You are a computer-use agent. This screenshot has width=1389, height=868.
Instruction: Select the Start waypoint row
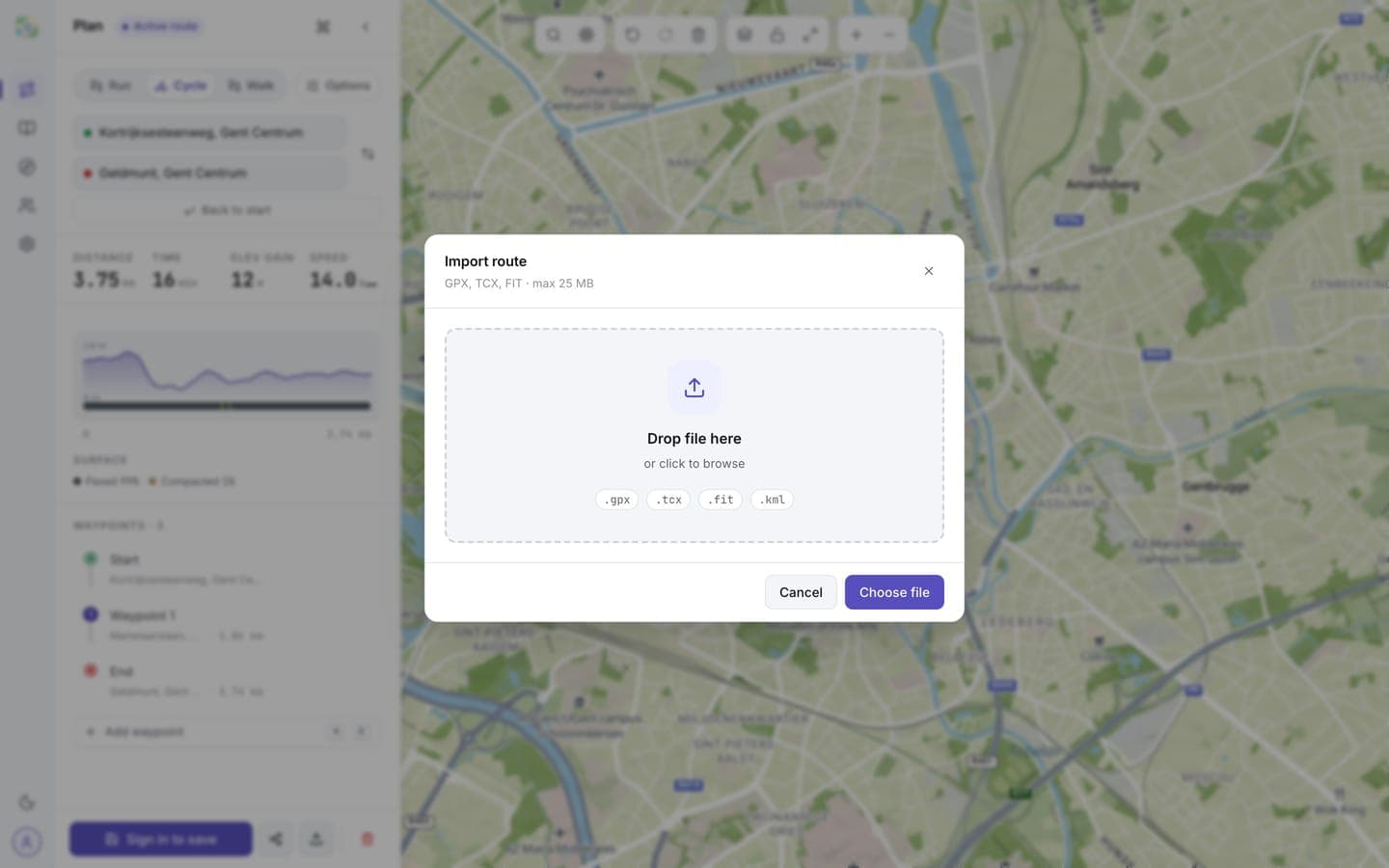point(227,568)
